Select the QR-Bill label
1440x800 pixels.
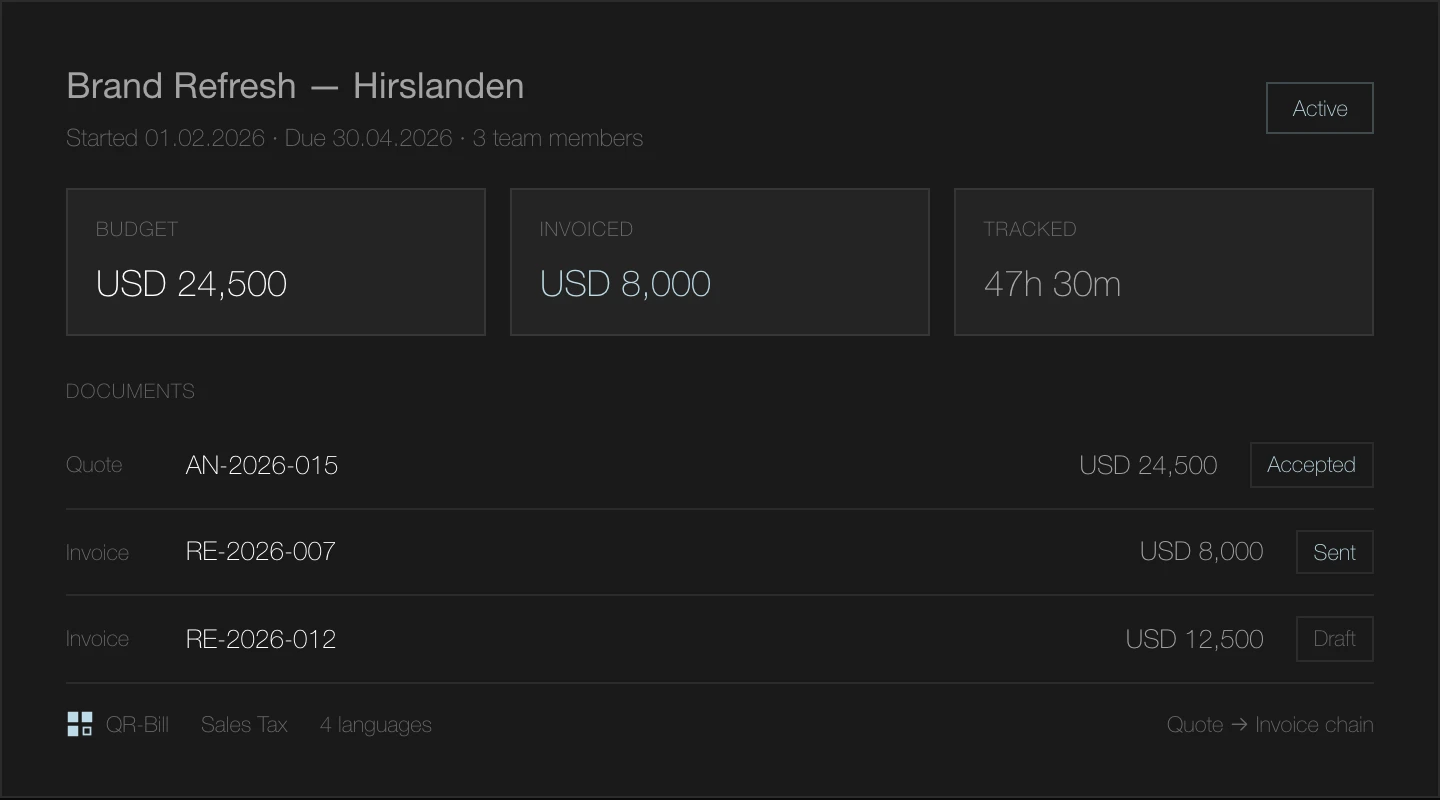pyautogui.click(x=137, y=725)
